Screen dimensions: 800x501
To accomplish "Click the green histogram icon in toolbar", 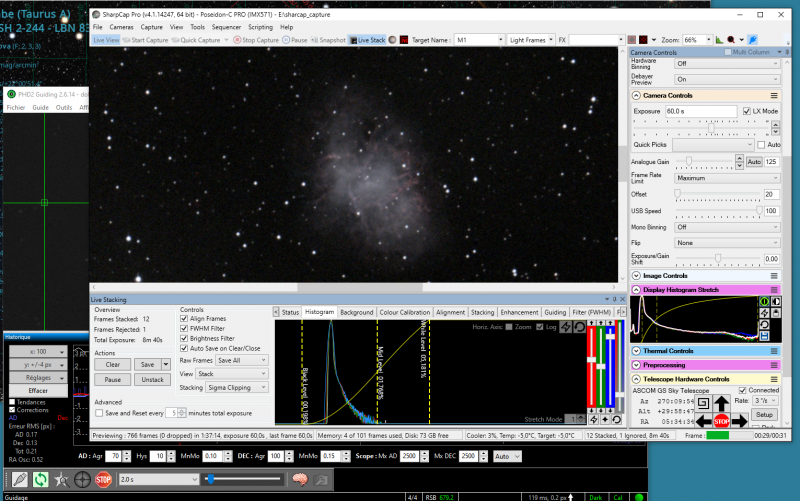I will point(719,40).
